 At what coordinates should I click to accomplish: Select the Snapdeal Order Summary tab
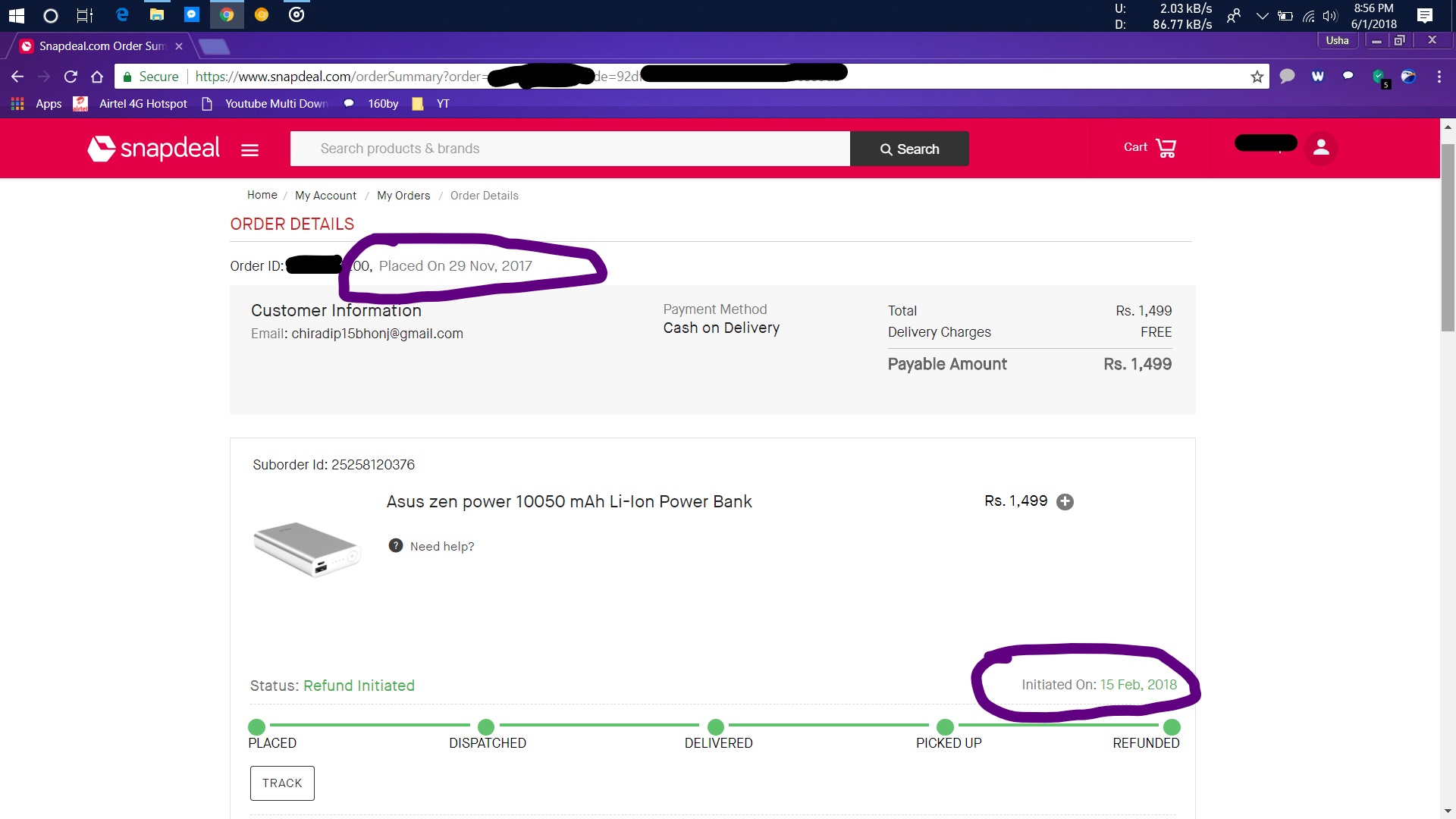pos(102,46)
